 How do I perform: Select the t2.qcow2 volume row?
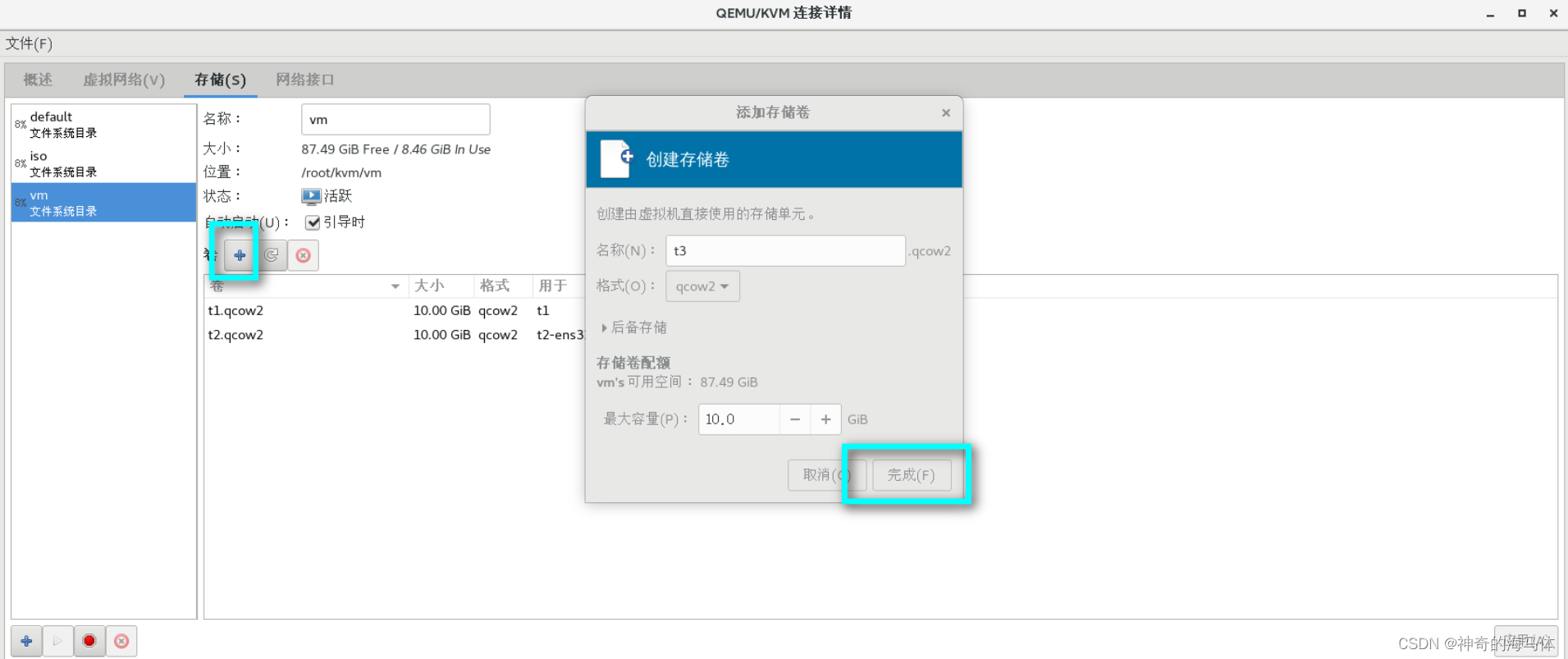coord(395,335)
